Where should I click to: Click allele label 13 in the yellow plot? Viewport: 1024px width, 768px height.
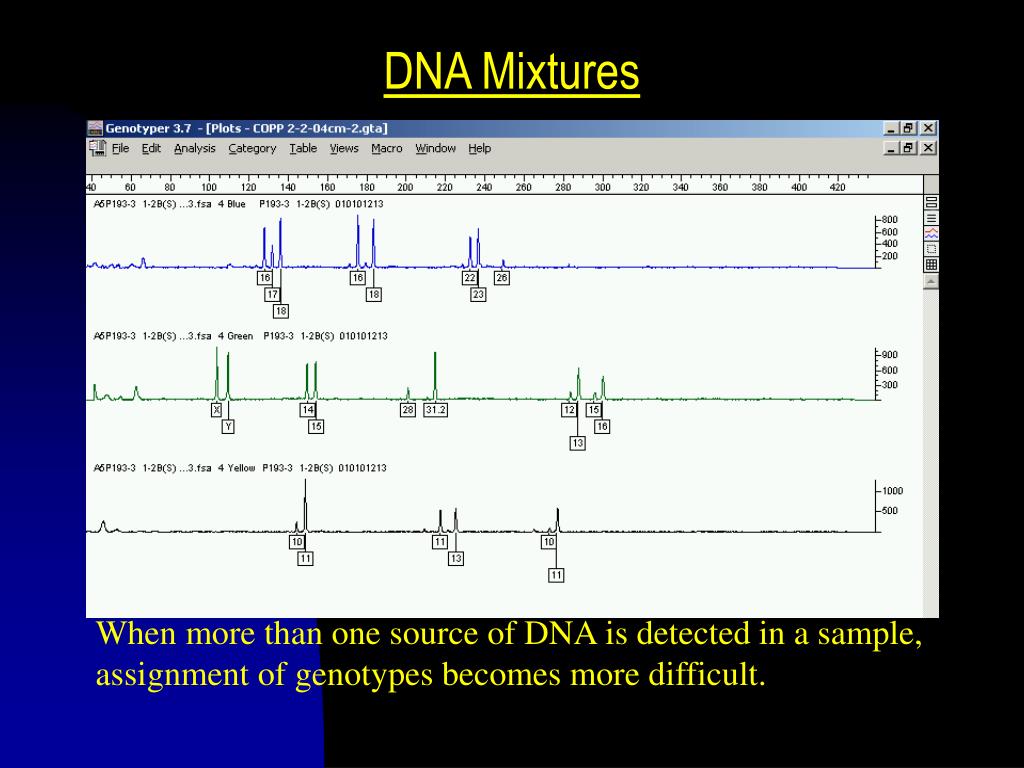pyautogui.click(x=456, y=558)
